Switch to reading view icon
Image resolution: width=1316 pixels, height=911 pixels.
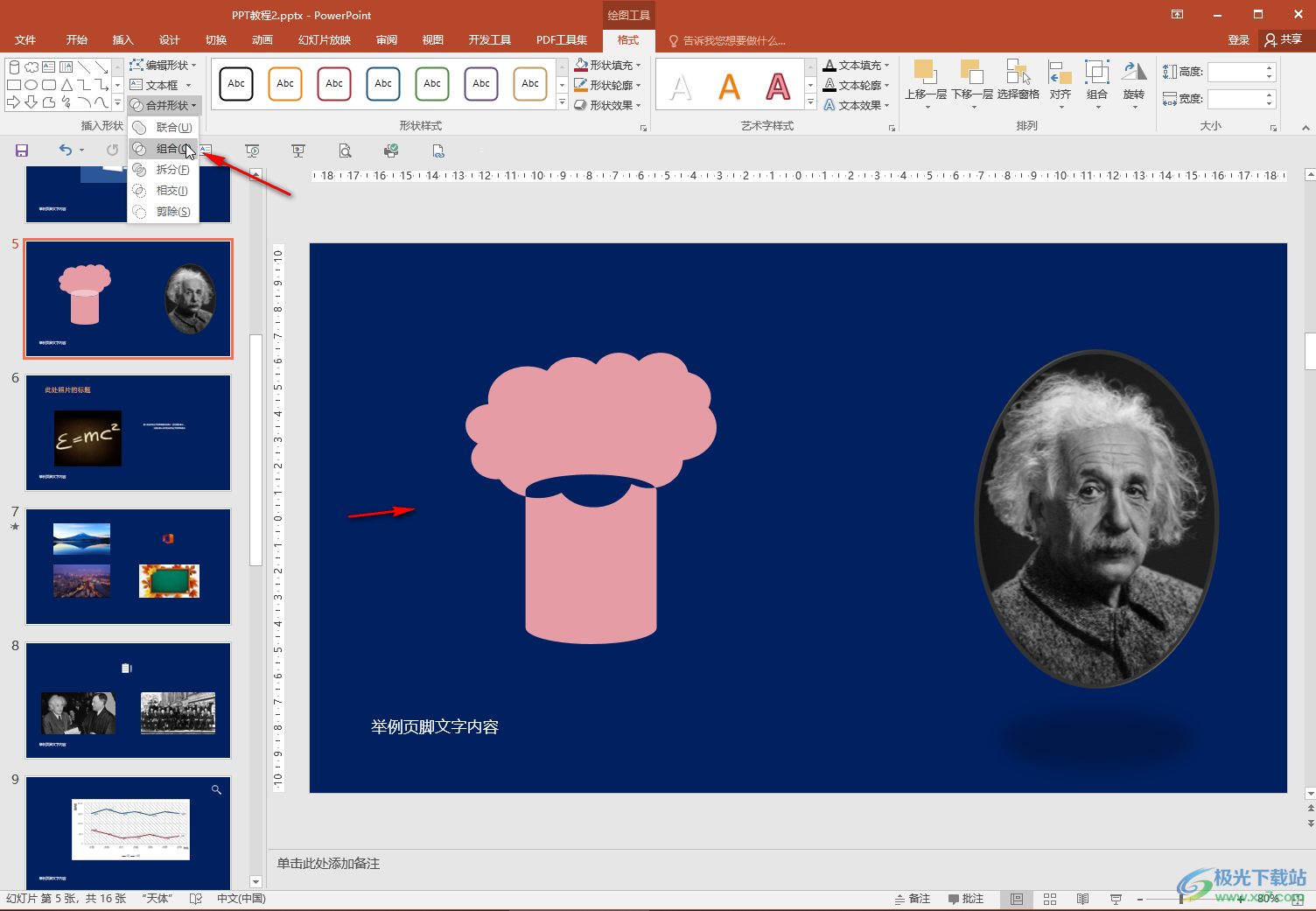[1083, 899]
